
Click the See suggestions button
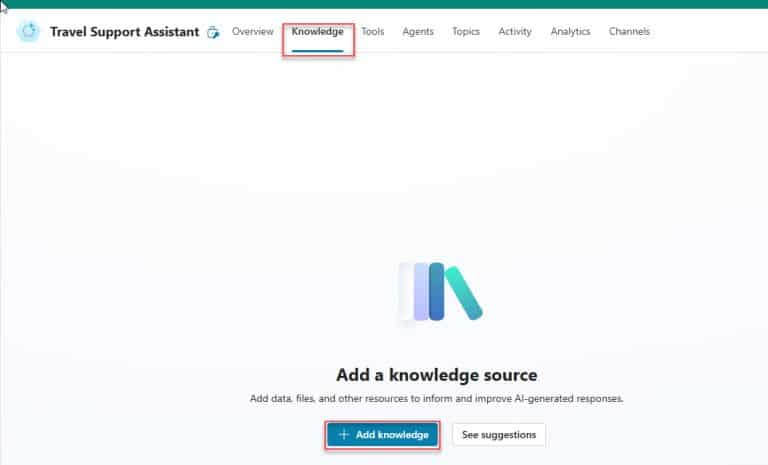point(499,435)
